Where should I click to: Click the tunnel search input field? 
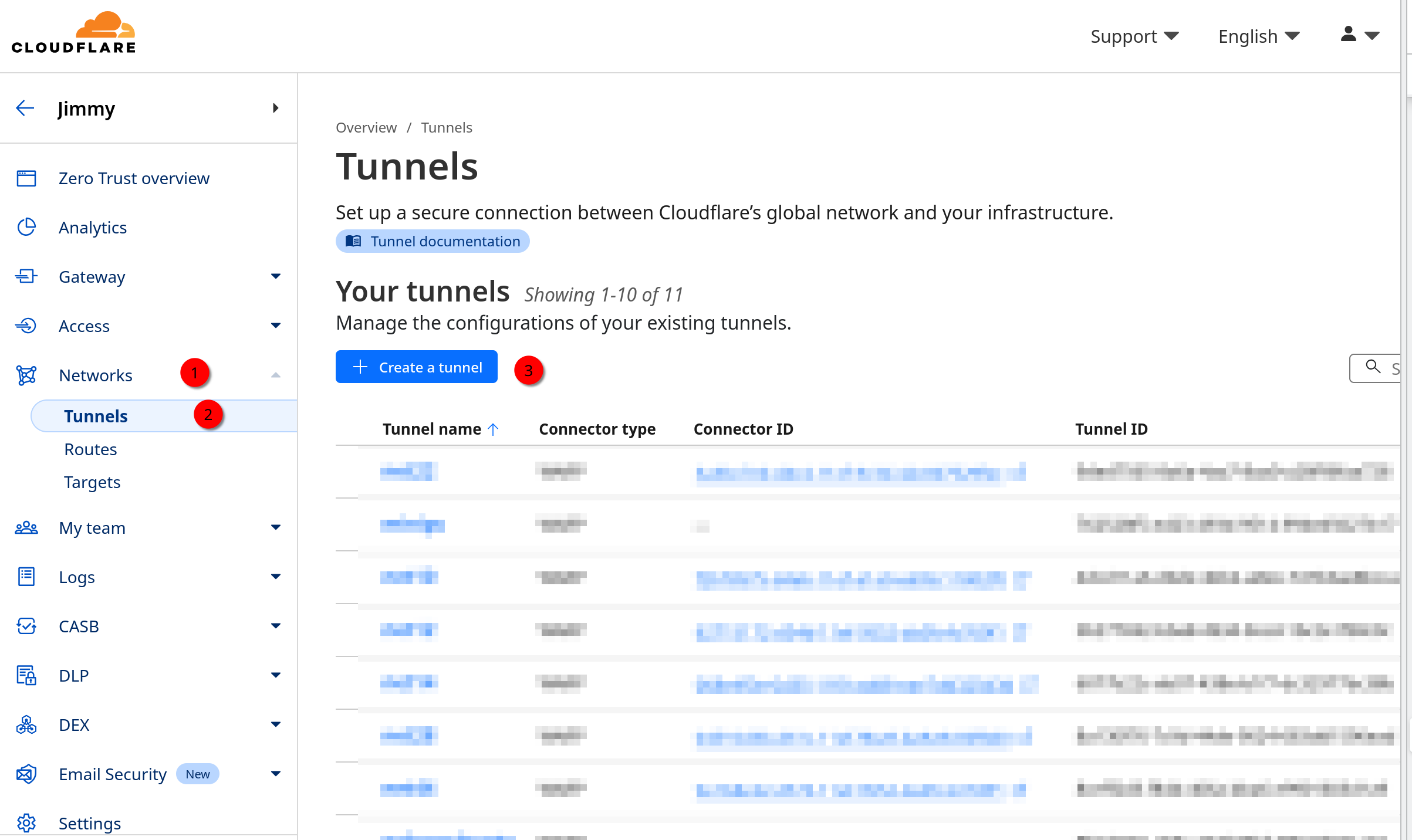1375,368
